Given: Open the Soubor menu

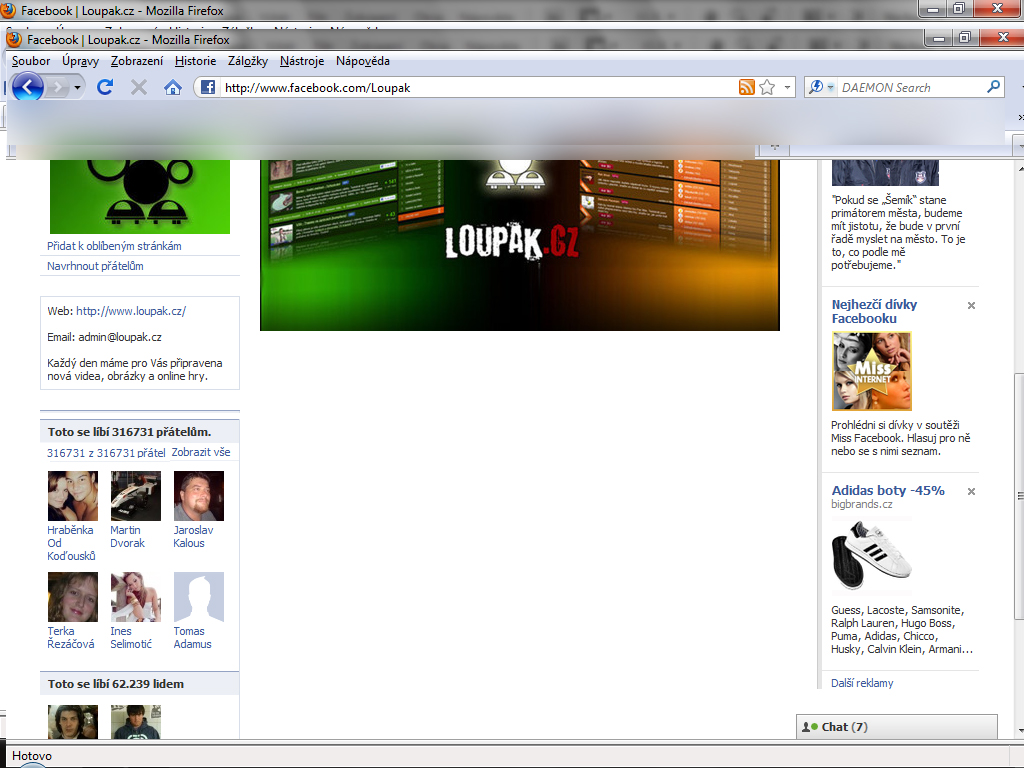Looking at the screenshot, I should click(31, 61).
